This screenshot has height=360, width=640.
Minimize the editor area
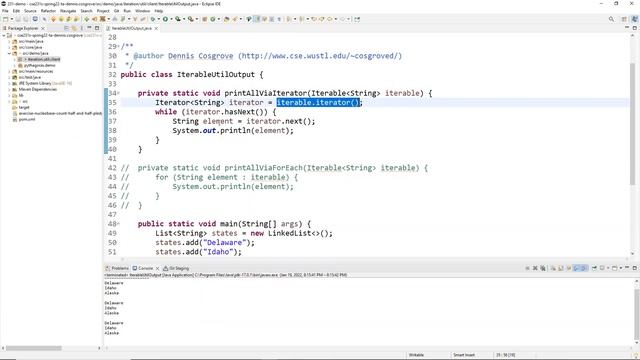tap(627, 28)
